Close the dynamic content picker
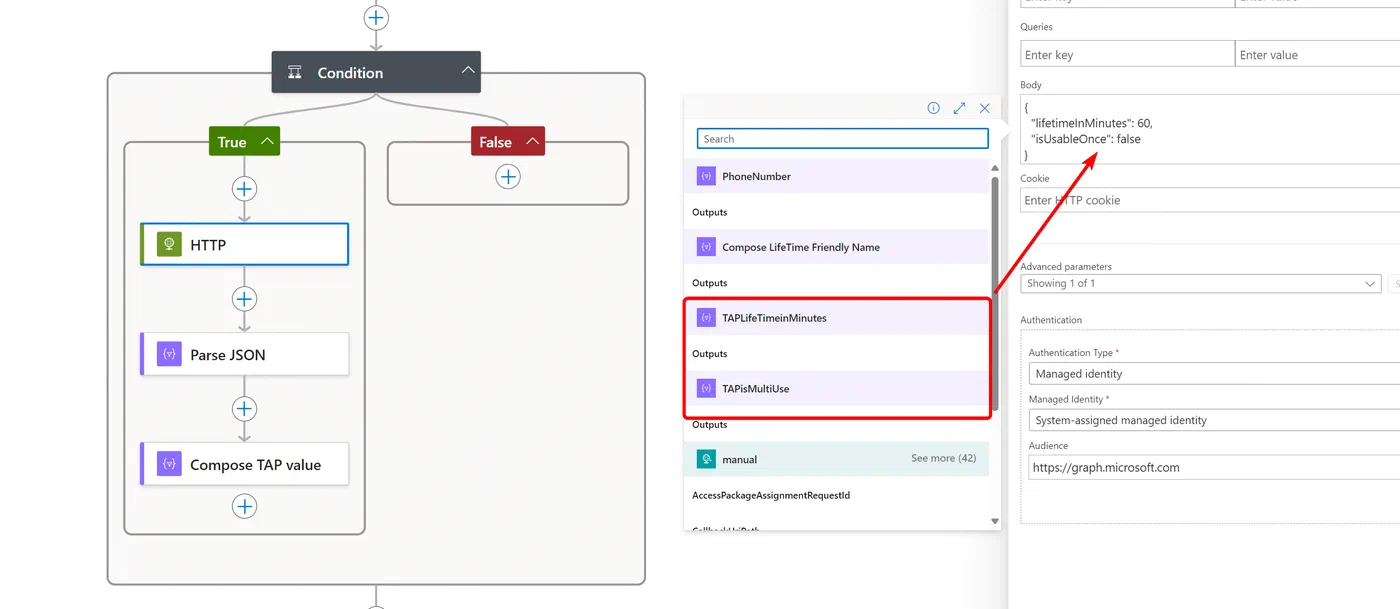 click(x=985, y=108)
